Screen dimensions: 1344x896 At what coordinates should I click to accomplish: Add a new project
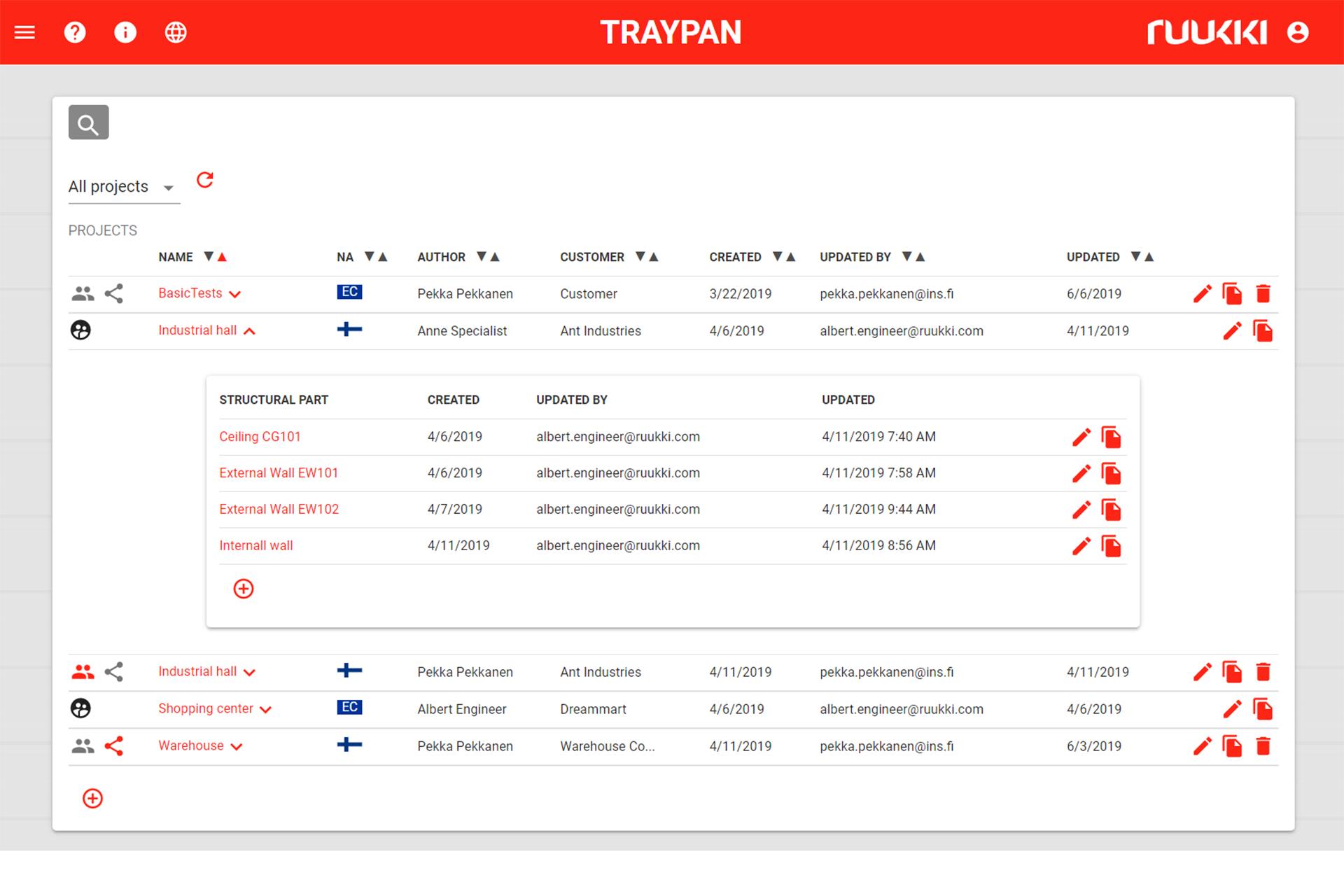(92, 799)
